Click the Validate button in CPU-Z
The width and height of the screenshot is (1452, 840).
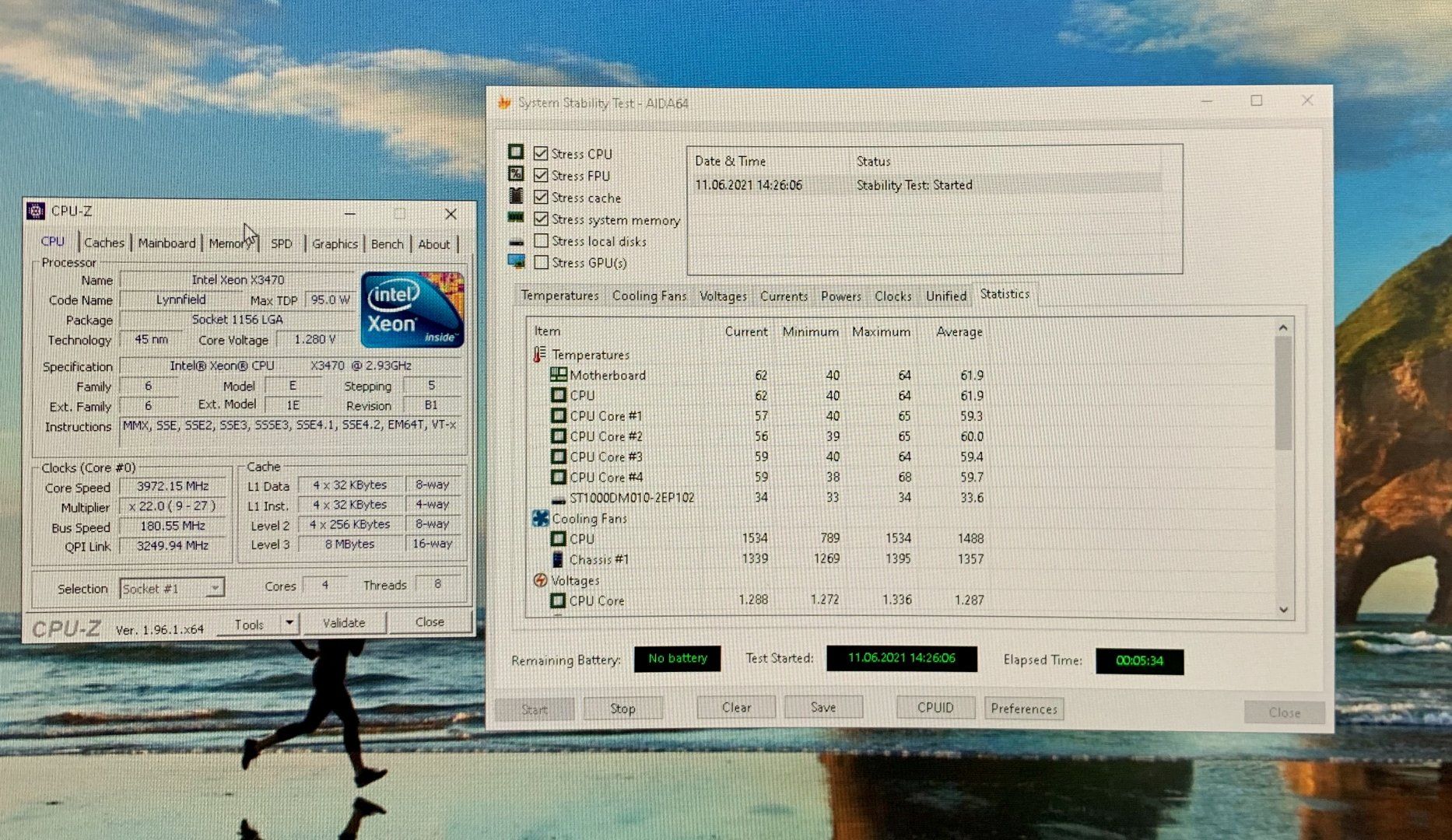click(x=344, y=622)
